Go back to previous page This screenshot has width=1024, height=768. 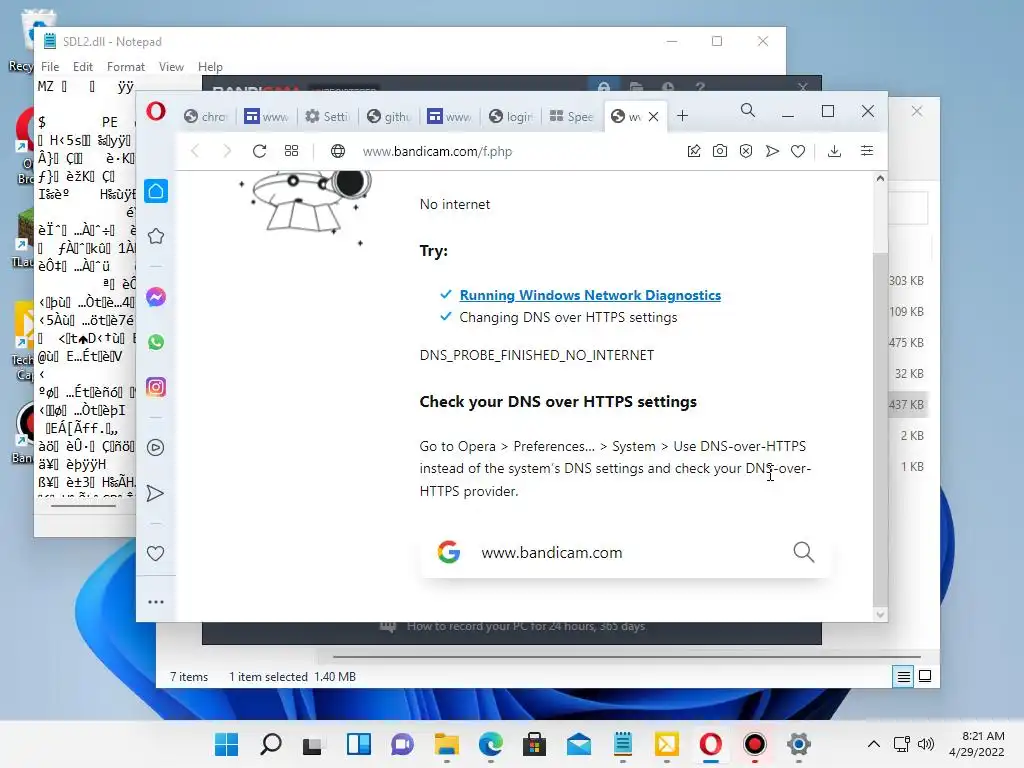(x=195, y=151)
